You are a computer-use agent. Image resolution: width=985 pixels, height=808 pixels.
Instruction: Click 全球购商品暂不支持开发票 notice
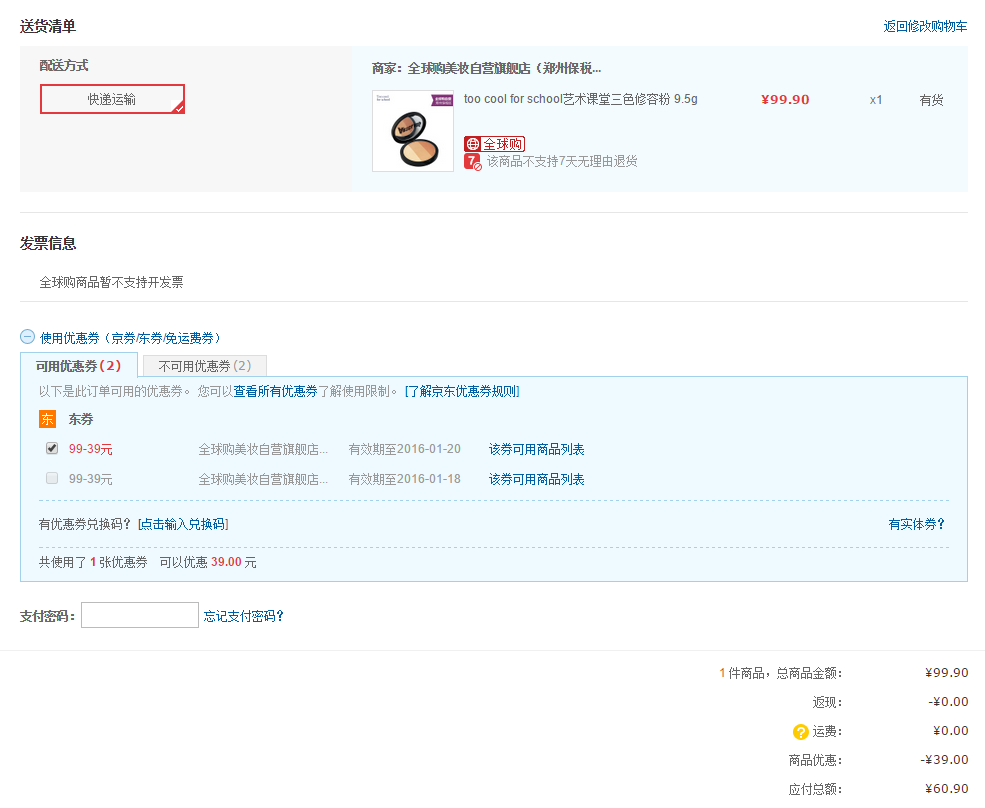click(111, 283)
